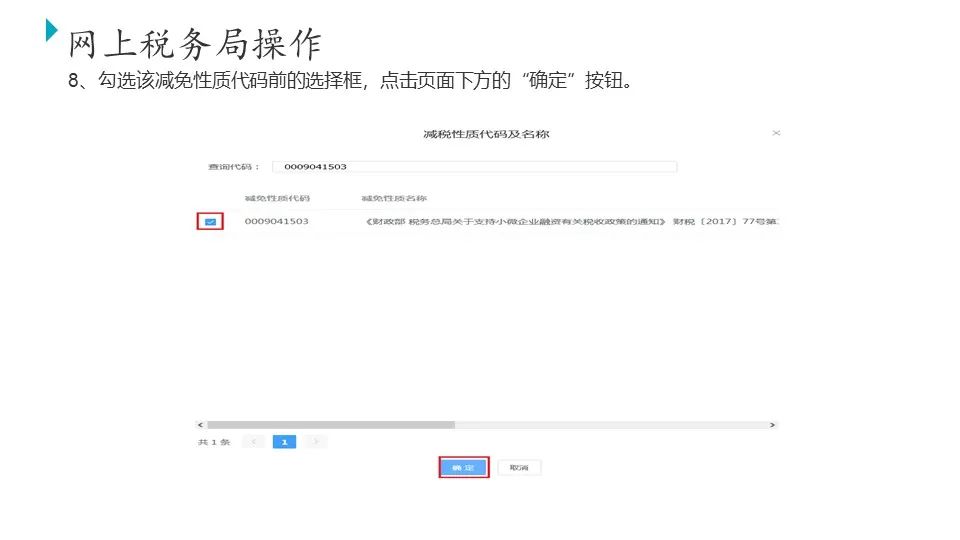Screen dimensions: 960x540
Task: Click the slide heading 网上税务局操作
Action: [194, 44]
